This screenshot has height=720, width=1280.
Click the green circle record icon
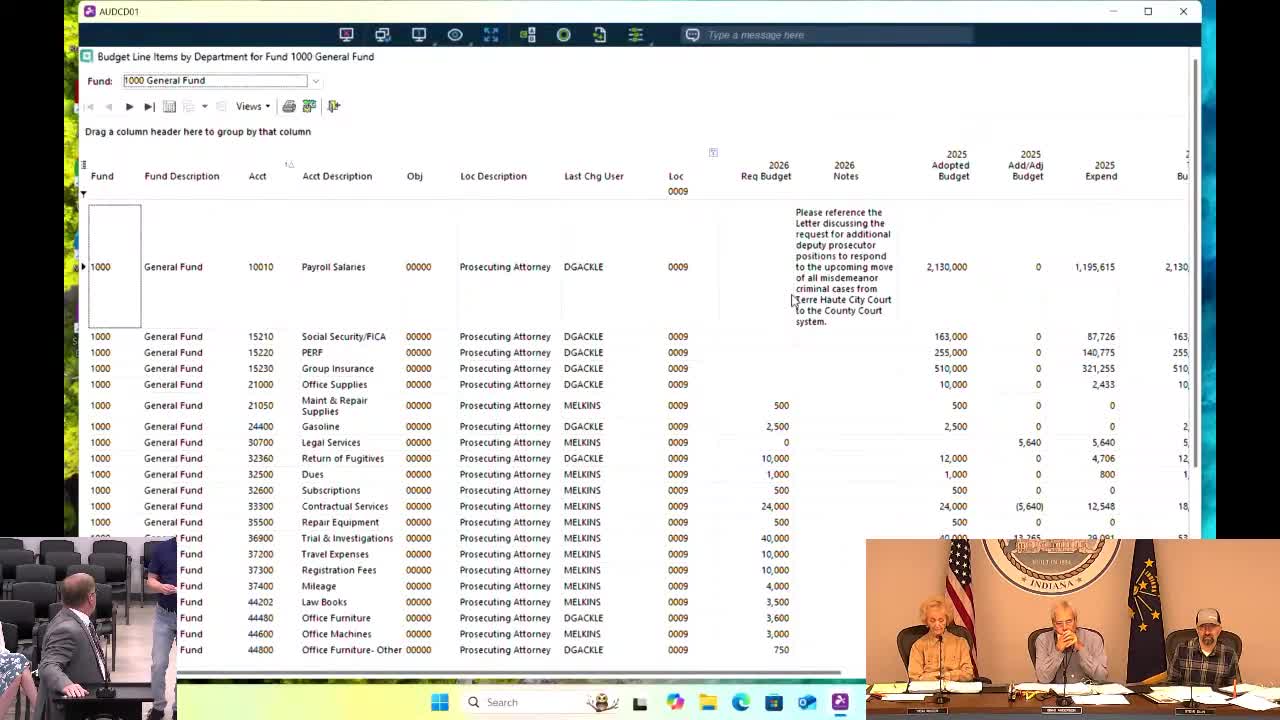pos(564,35)
